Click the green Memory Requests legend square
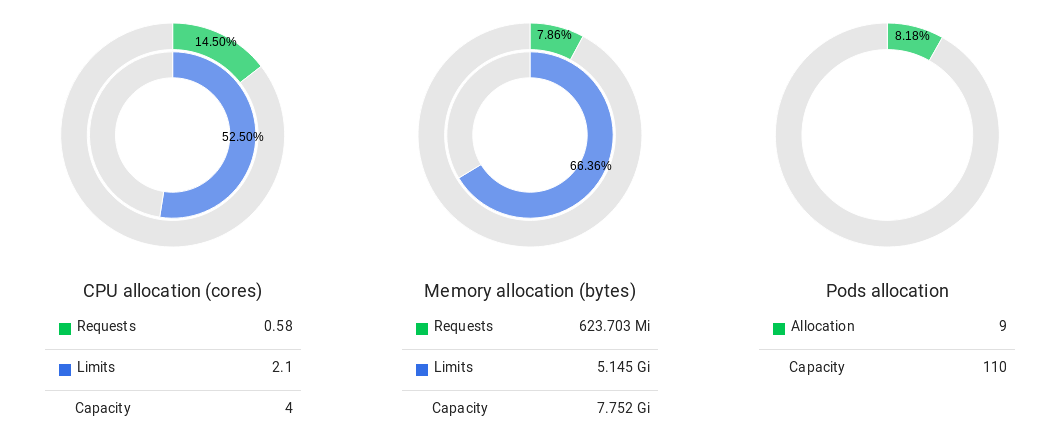Screen dimensions: 1047x439 click(422, 329)
